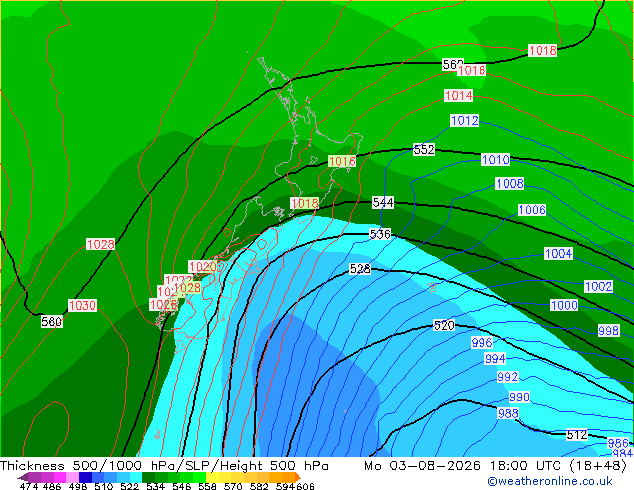
Task: Select the 1002 pressure label
Action: (x=598, y=286)
